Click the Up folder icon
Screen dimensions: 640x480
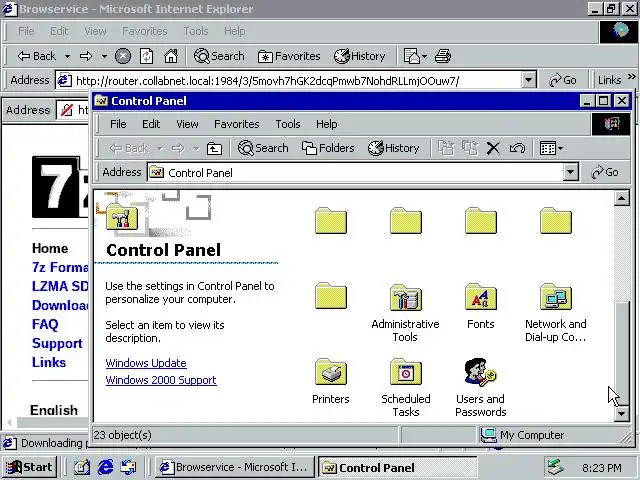(214, 149)
